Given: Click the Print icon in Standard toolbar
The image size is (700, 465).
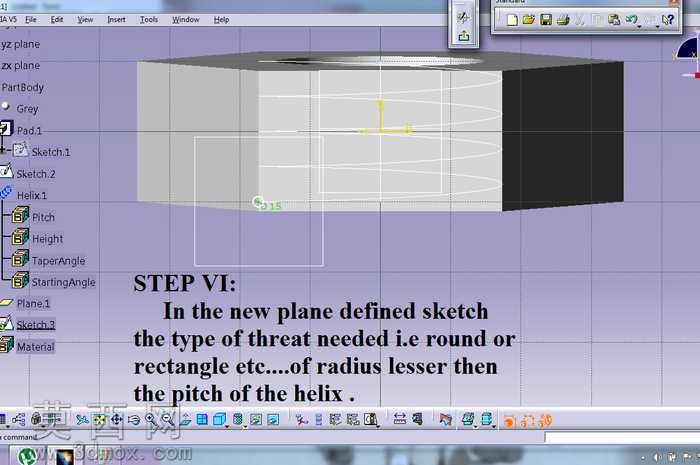Looking at the screenshot, I should (563, 20).
